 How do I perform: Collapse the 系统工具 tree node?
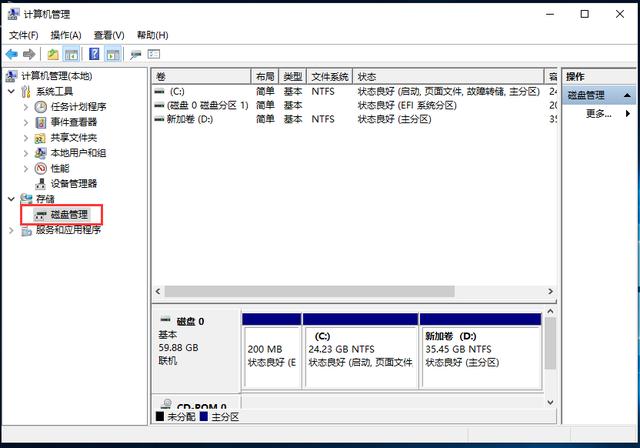coord(11,92)
